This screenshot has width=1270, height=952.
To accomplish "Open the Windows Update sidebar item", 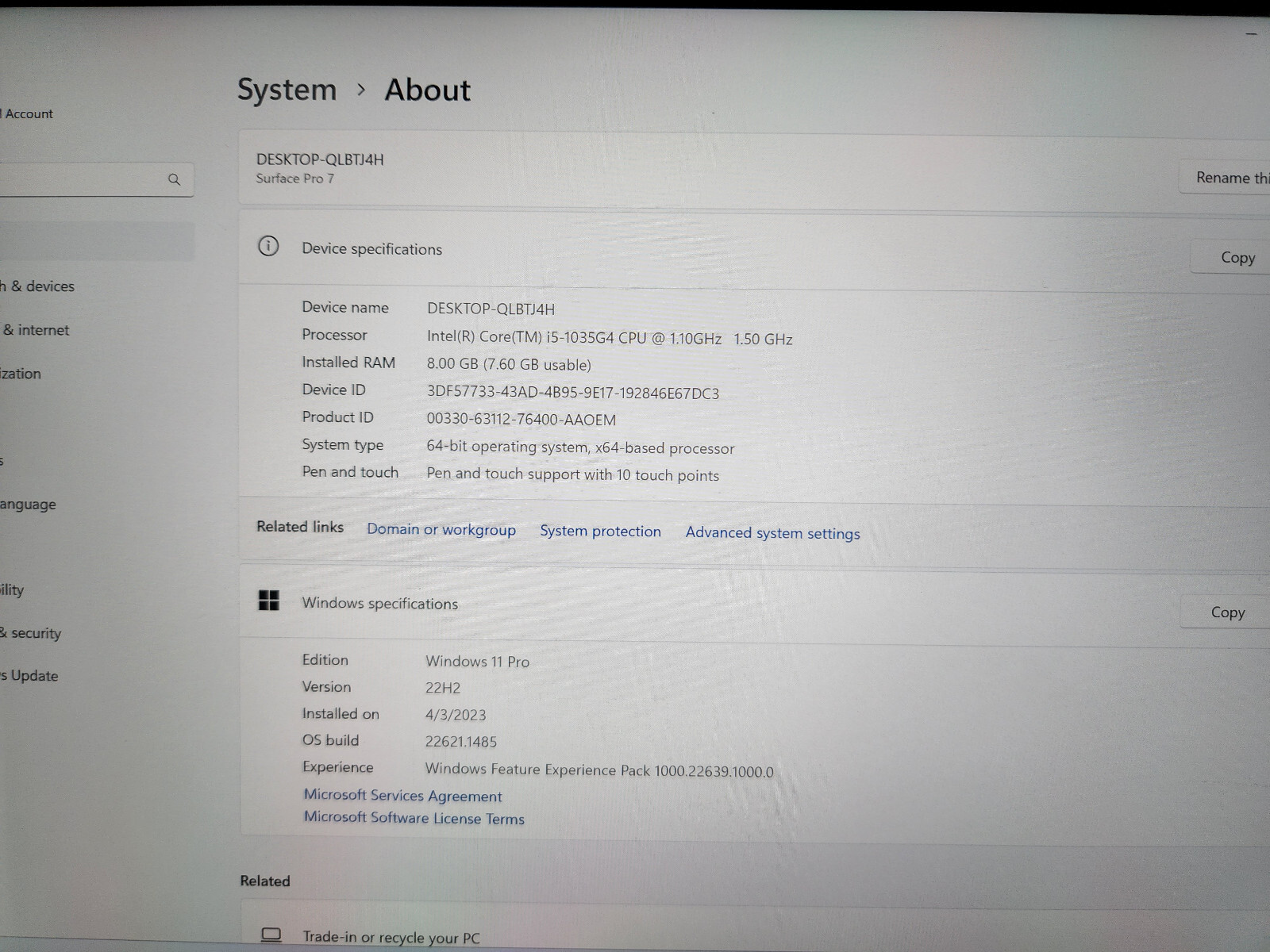I will click(x=29, y=676).
